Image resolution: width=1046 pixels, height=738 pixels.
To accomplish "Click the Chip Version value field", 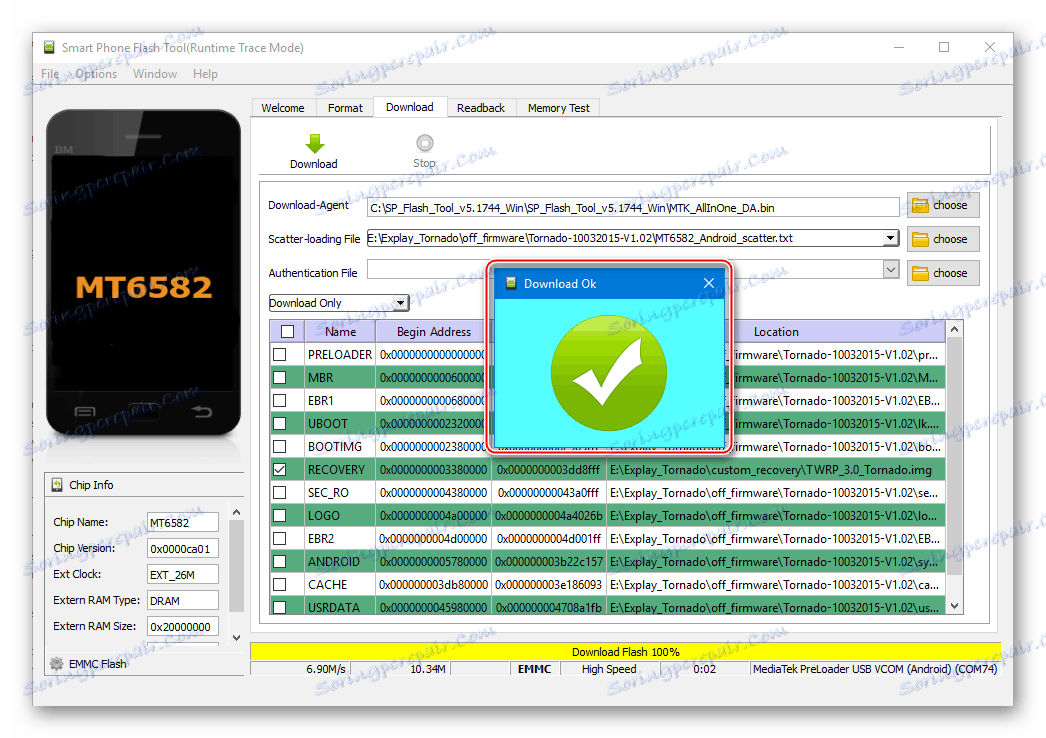I will 183,548.
